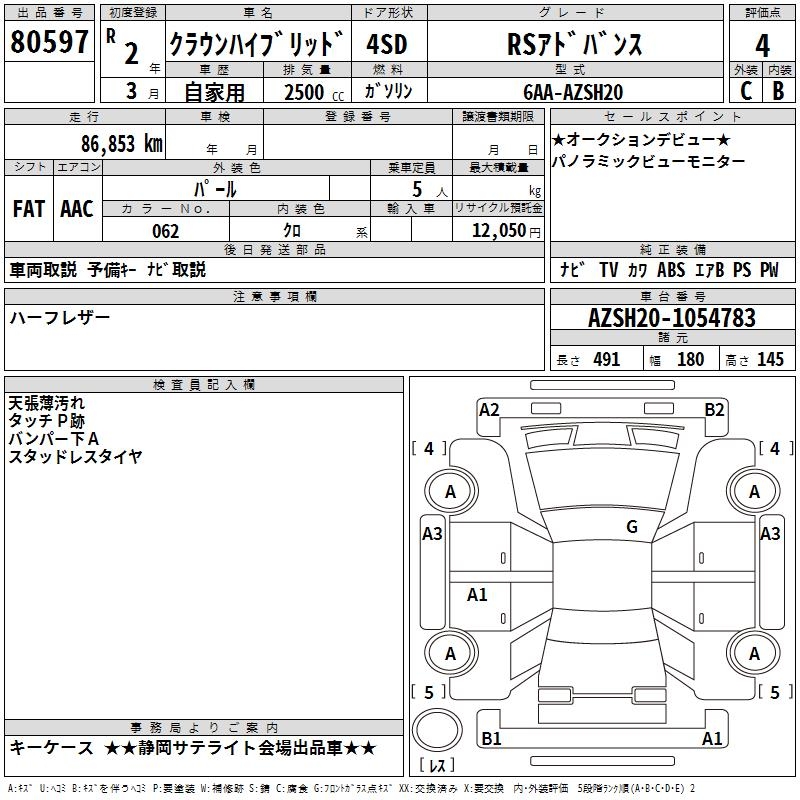Viewport: 800px width, 800px height.
Task: Select inspector note バンパー下A
Action: [x=54, y=439]
